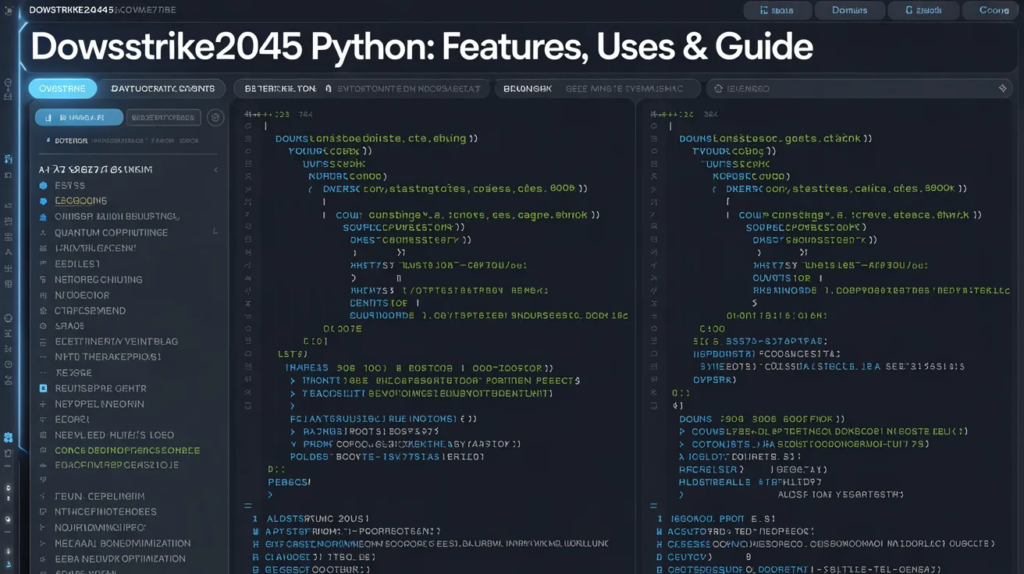Image resolution: width=1024 pixels, height=574 pixels.
Task: Click the hexagon icon next to ESTSS
Action: click(43, 186)
